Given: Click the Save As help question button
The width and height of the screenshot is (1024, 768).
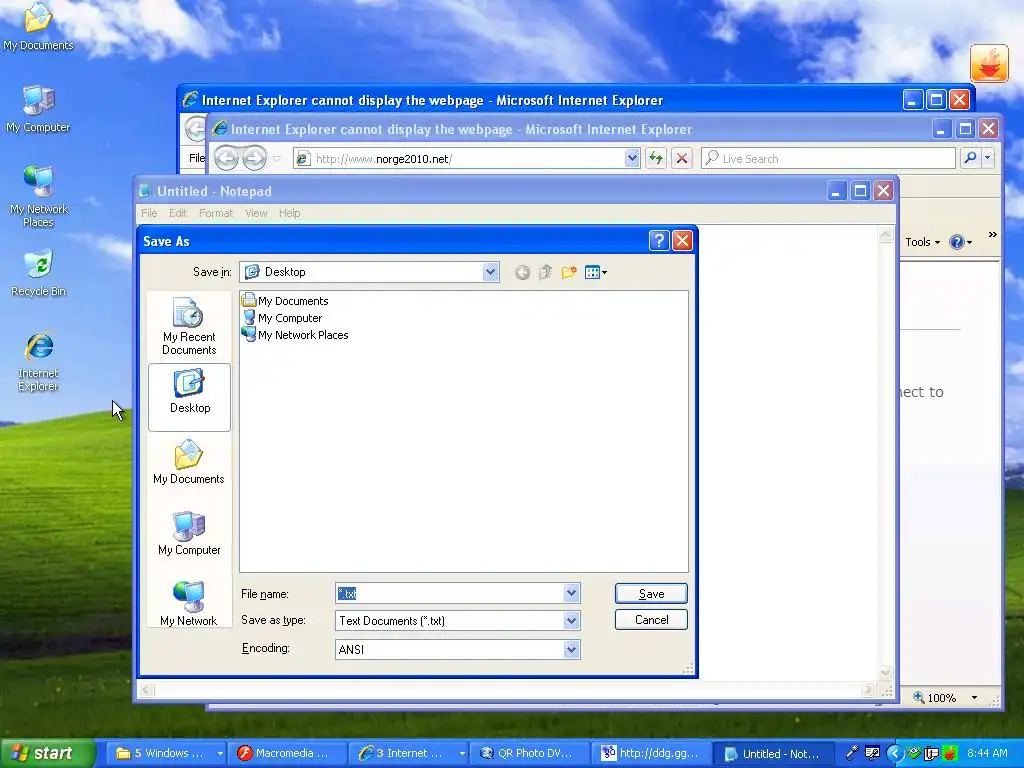Looking at the screenshot, I should tap(659, 241).
